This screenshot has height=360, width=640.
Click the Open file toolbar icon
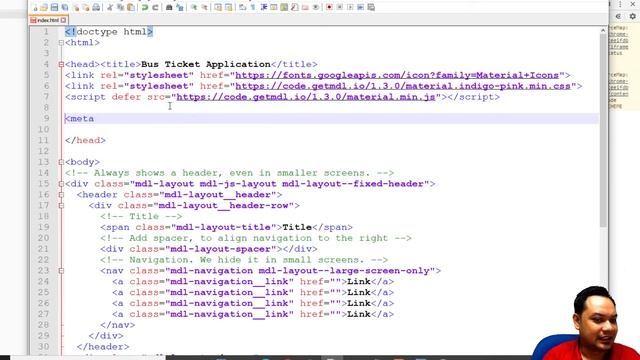pyautogui.click(x=44, y=7)
